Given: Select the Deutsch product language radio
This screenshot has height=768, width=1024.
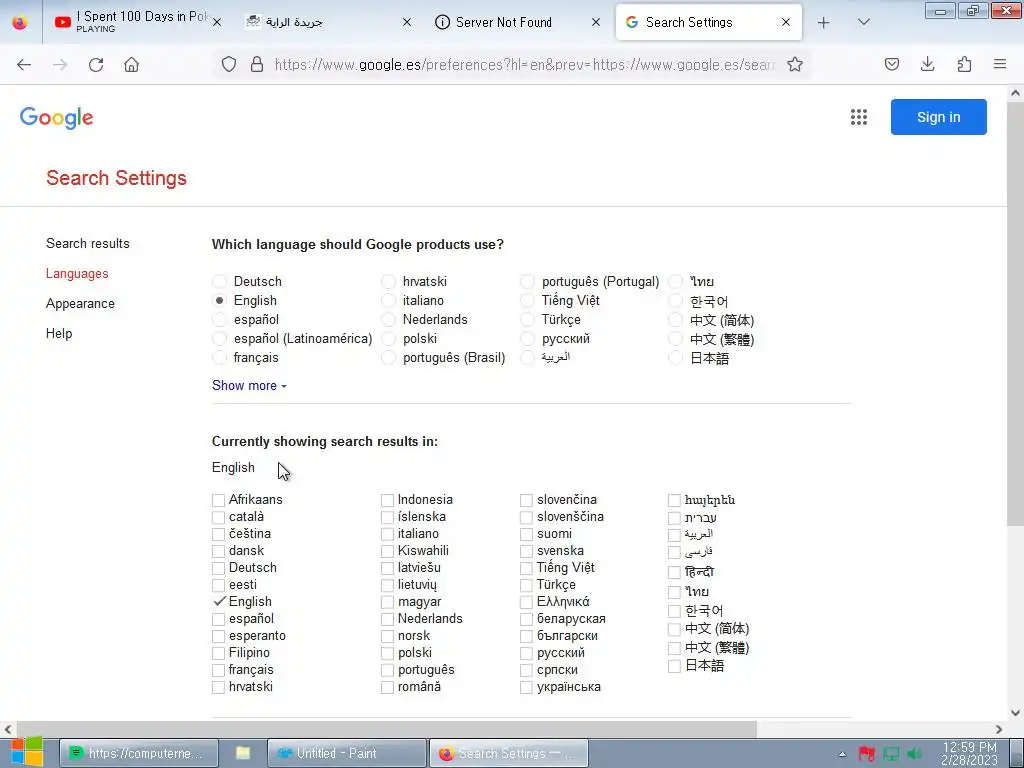Looking at the screenshot, I should click(219, 281).
